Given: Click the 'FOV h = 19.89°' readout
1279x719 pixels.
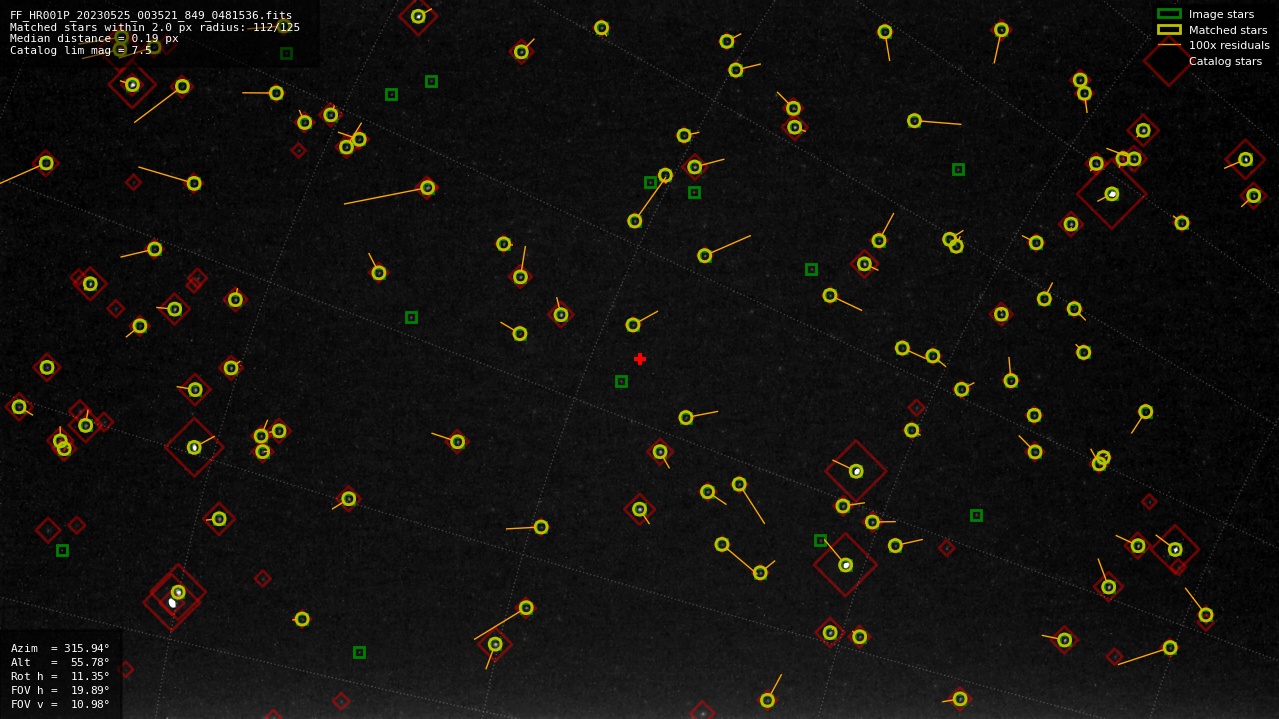Looking at the screenshot, I should [60, 690].
